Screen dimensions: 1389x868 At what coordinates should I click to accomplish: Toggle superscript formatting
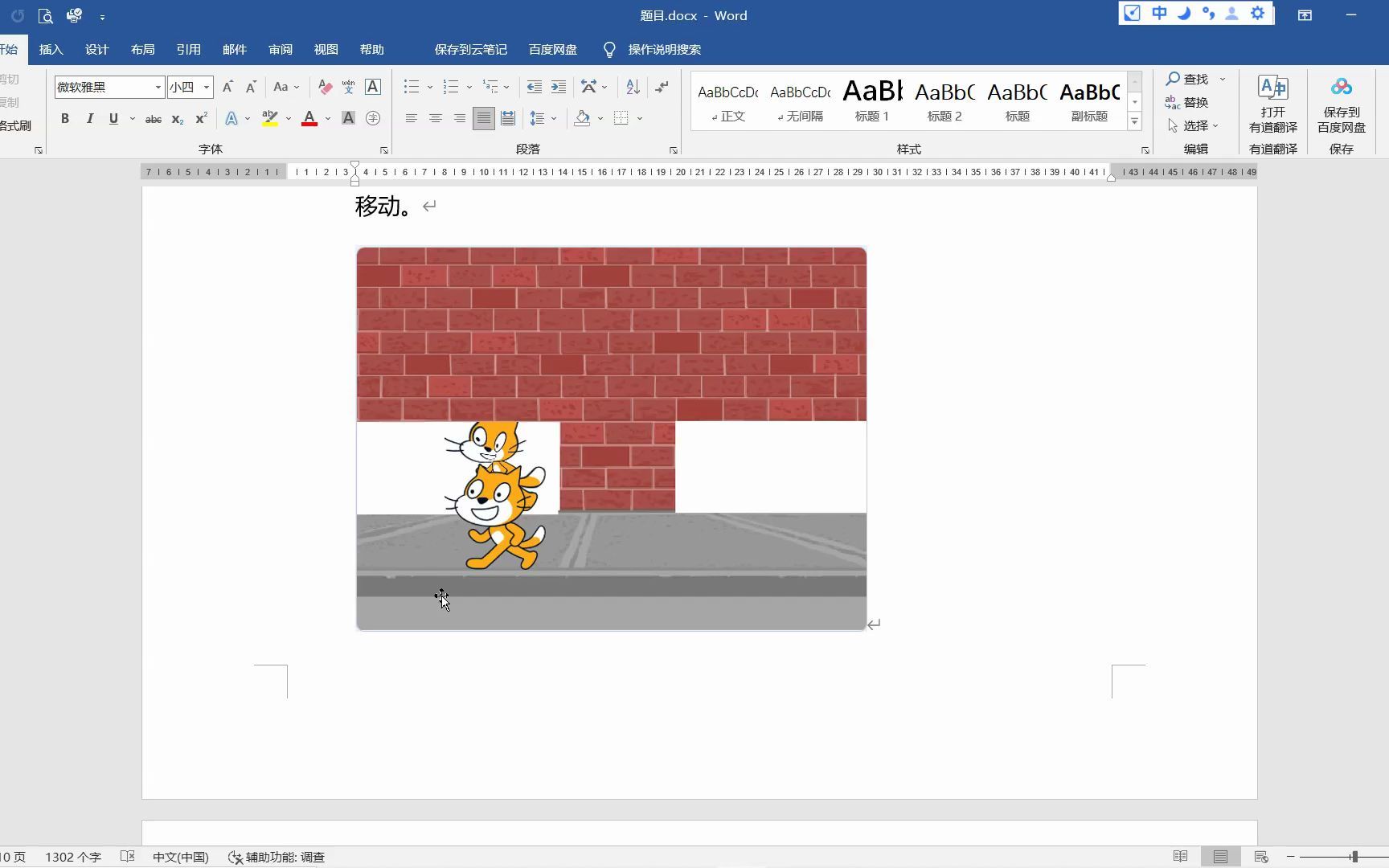point(202,118)
